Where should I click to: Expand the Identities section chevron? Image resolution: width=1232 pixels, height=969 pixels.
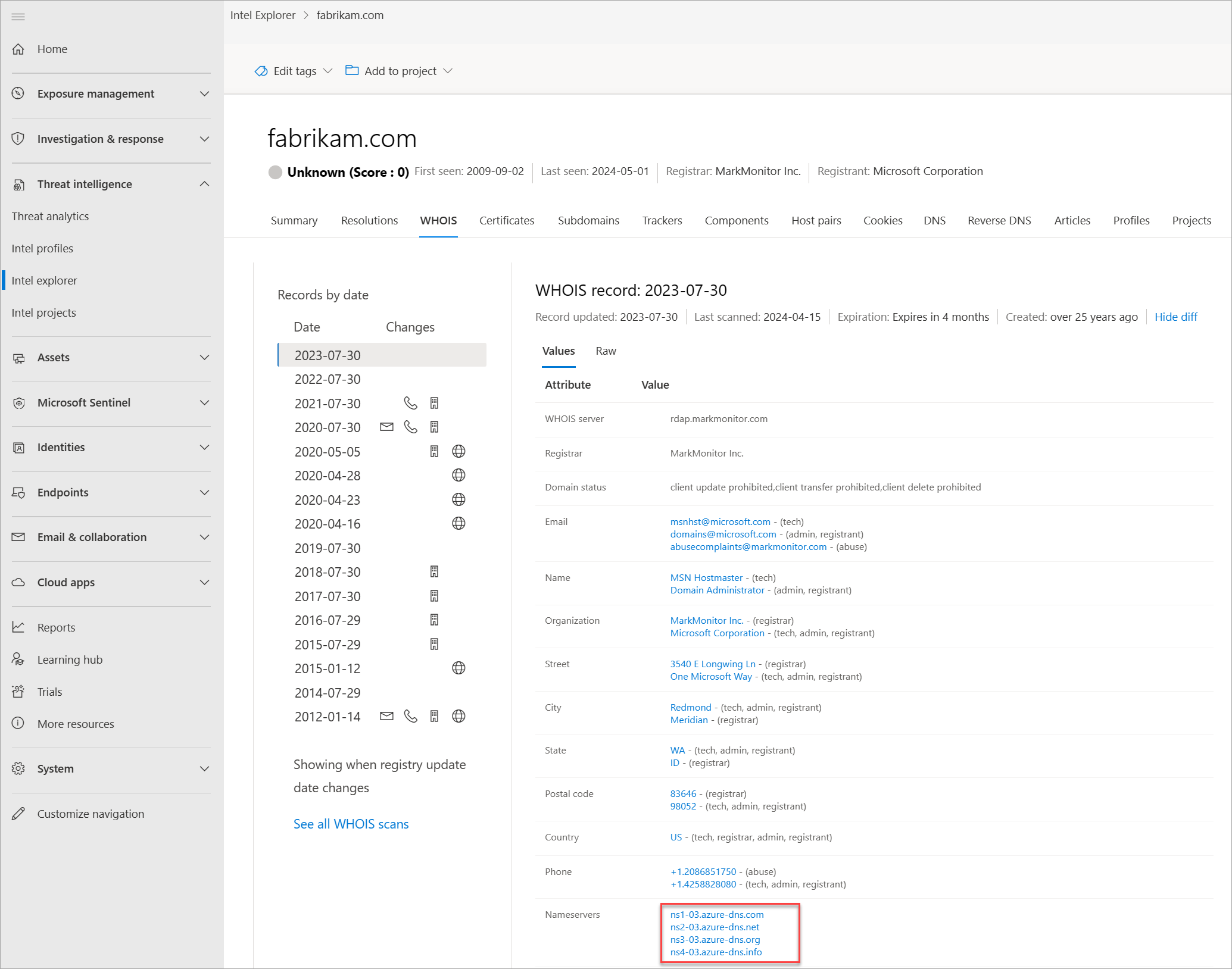click(204, 447)
